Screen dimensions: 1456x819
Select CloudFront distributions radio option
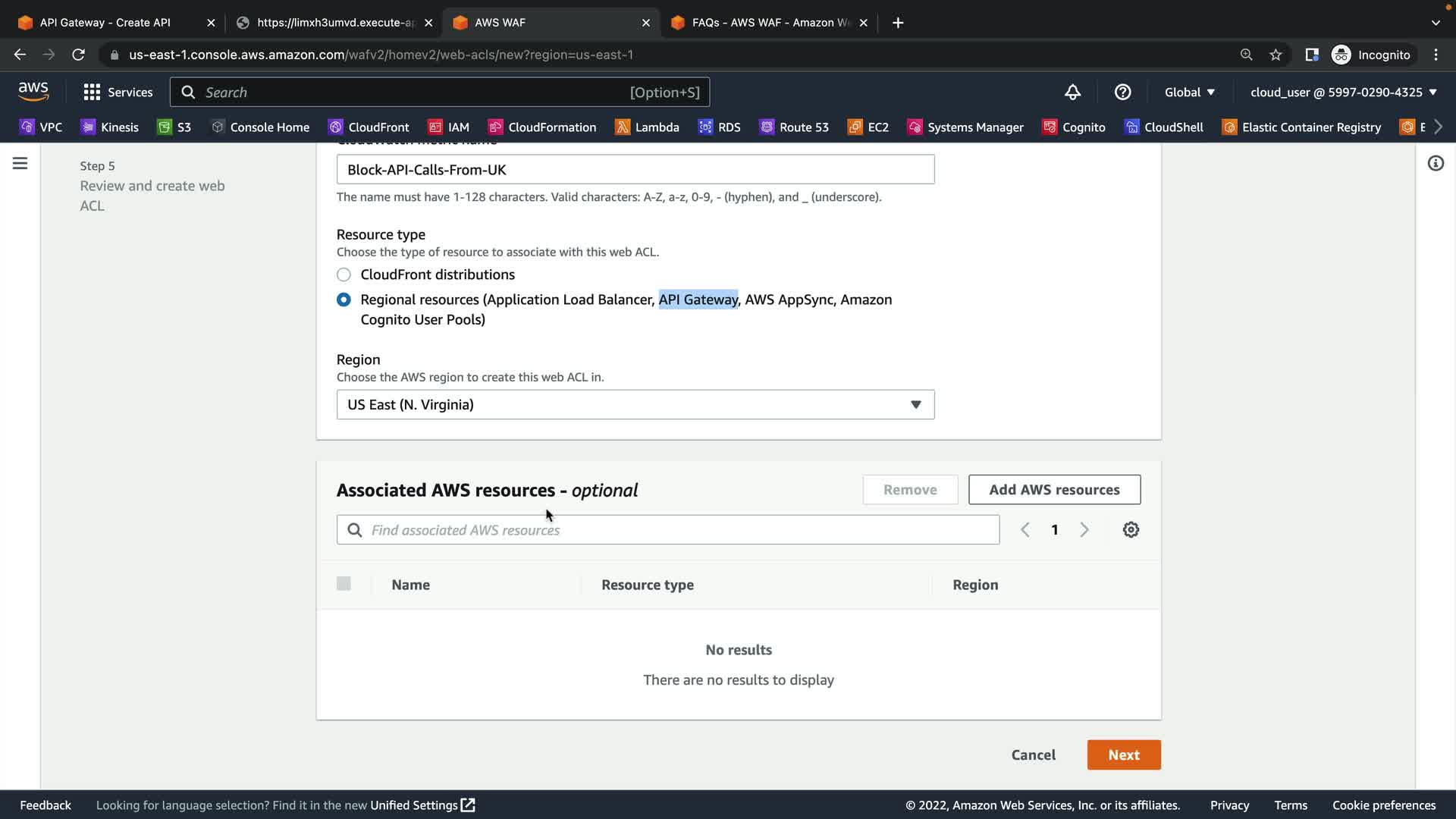tap(344, 275)
